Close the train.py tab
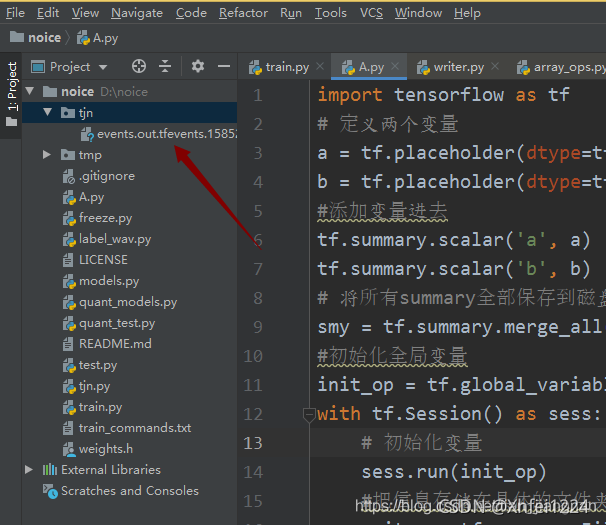This screenshot has height=525, width=606. [x=320, y=66]
